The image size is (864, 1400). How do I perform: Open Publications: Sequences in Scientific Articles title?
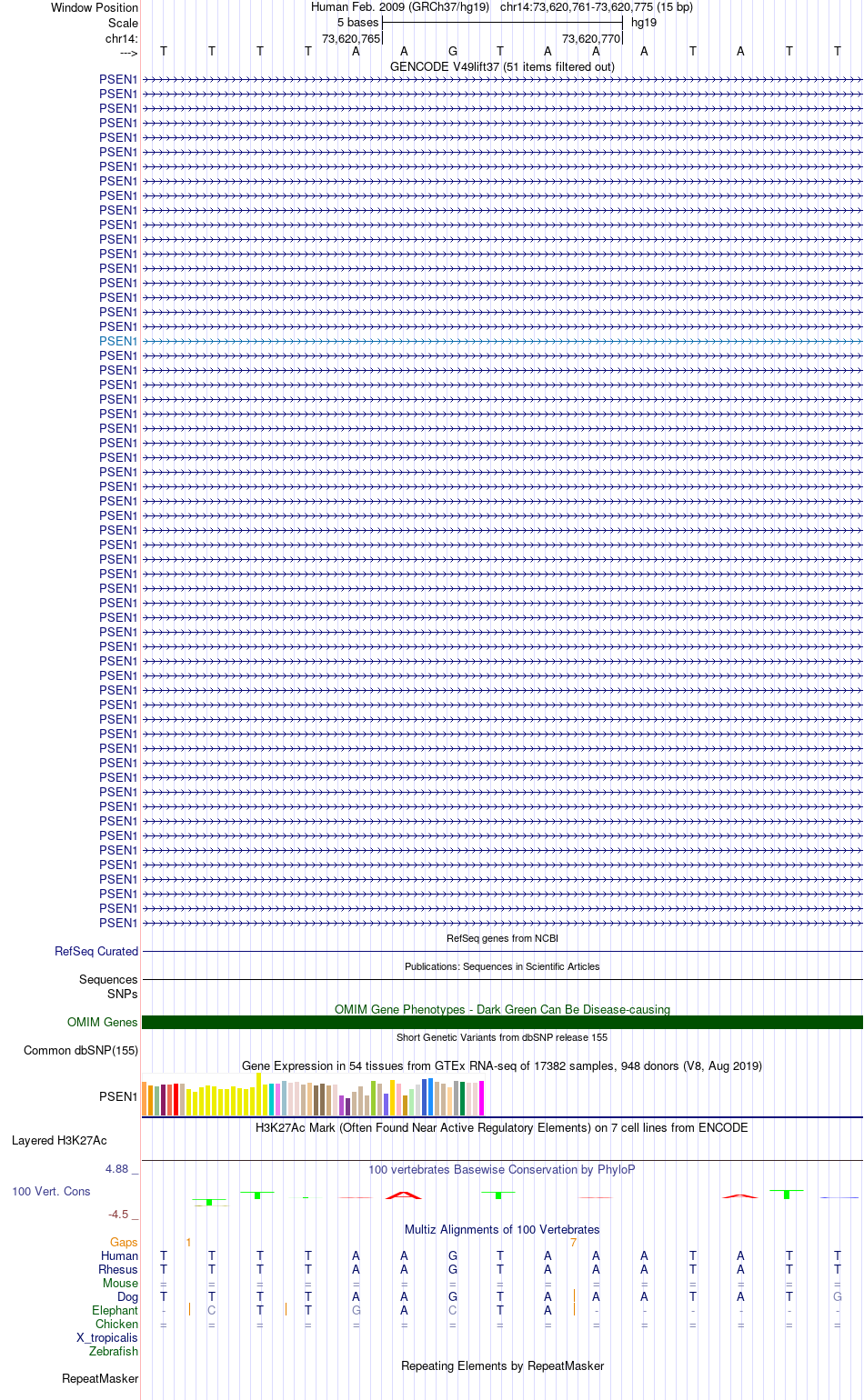pyautogui.click(x=502, y=966)
